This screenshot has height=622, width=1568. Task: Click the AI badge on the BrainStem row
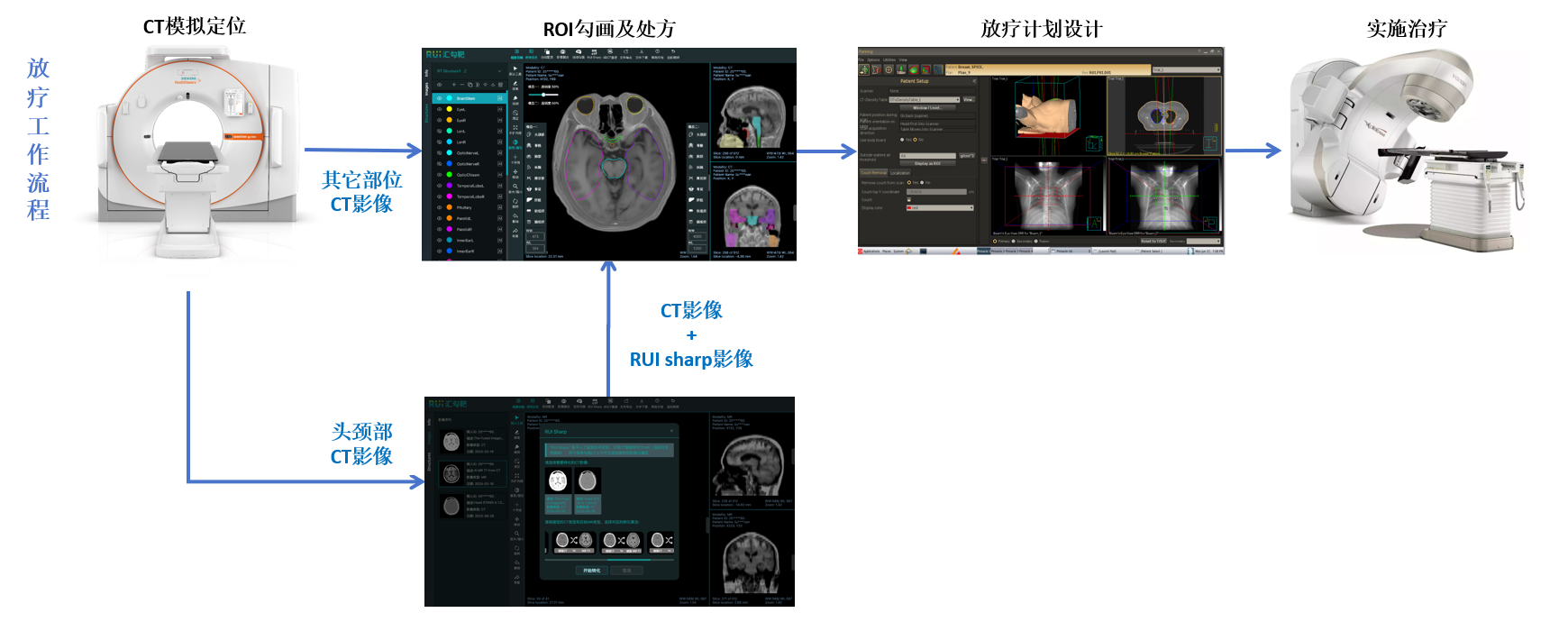point(500,98)
